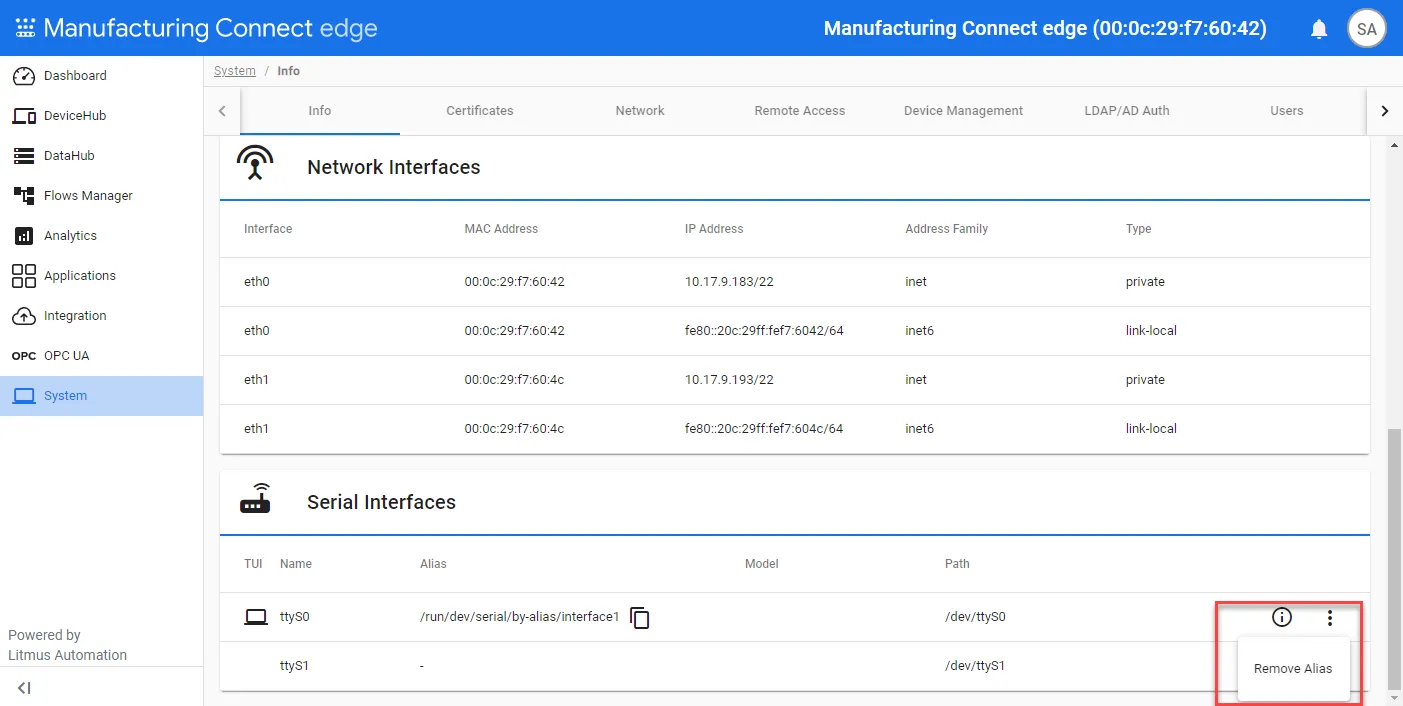Open Applications in the sidebar

pos(101,276)
